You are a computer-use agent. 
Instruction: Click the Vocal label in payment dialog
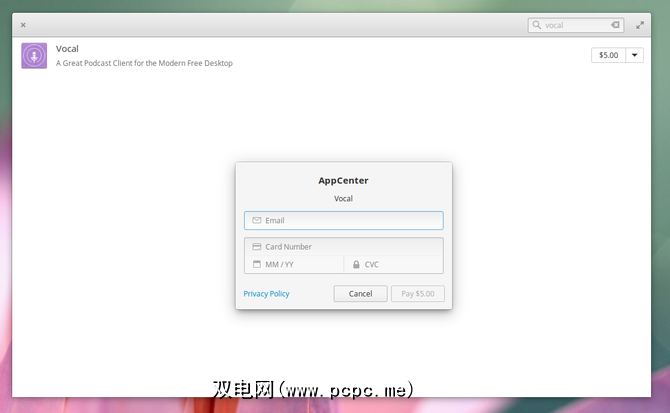(x=343, y=199)
